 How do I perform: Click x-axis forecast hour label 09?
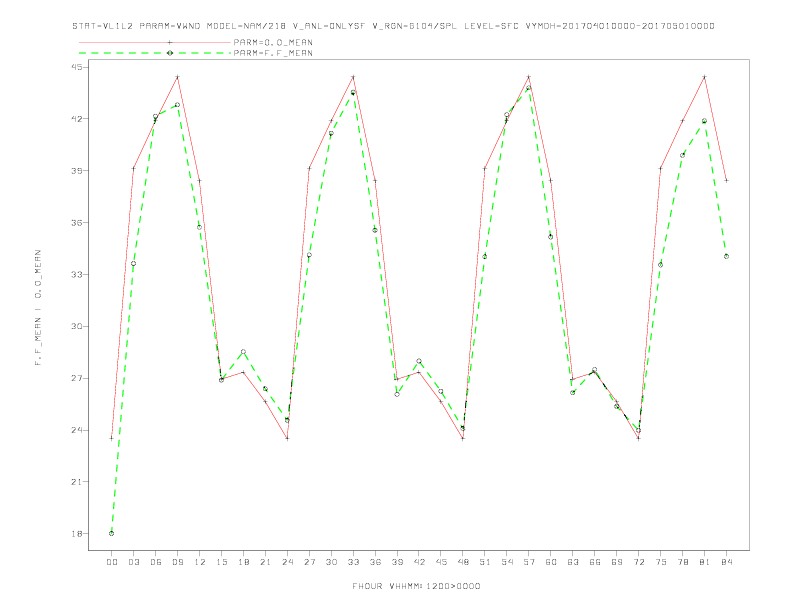[177, 562]
